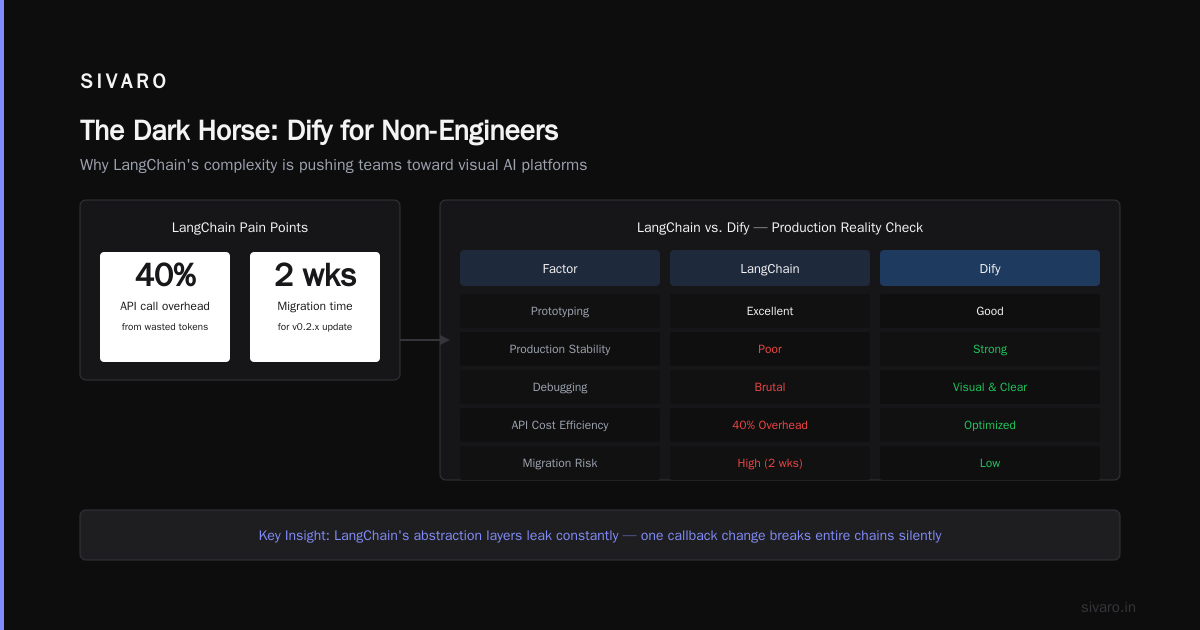Click the 'High (2 wks)' cell

tap(770, 463)
